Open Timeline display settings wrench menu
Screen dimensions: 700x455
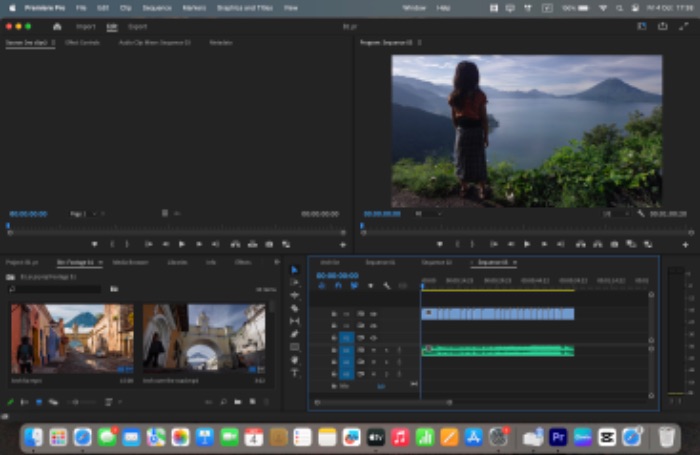[387, 286]
